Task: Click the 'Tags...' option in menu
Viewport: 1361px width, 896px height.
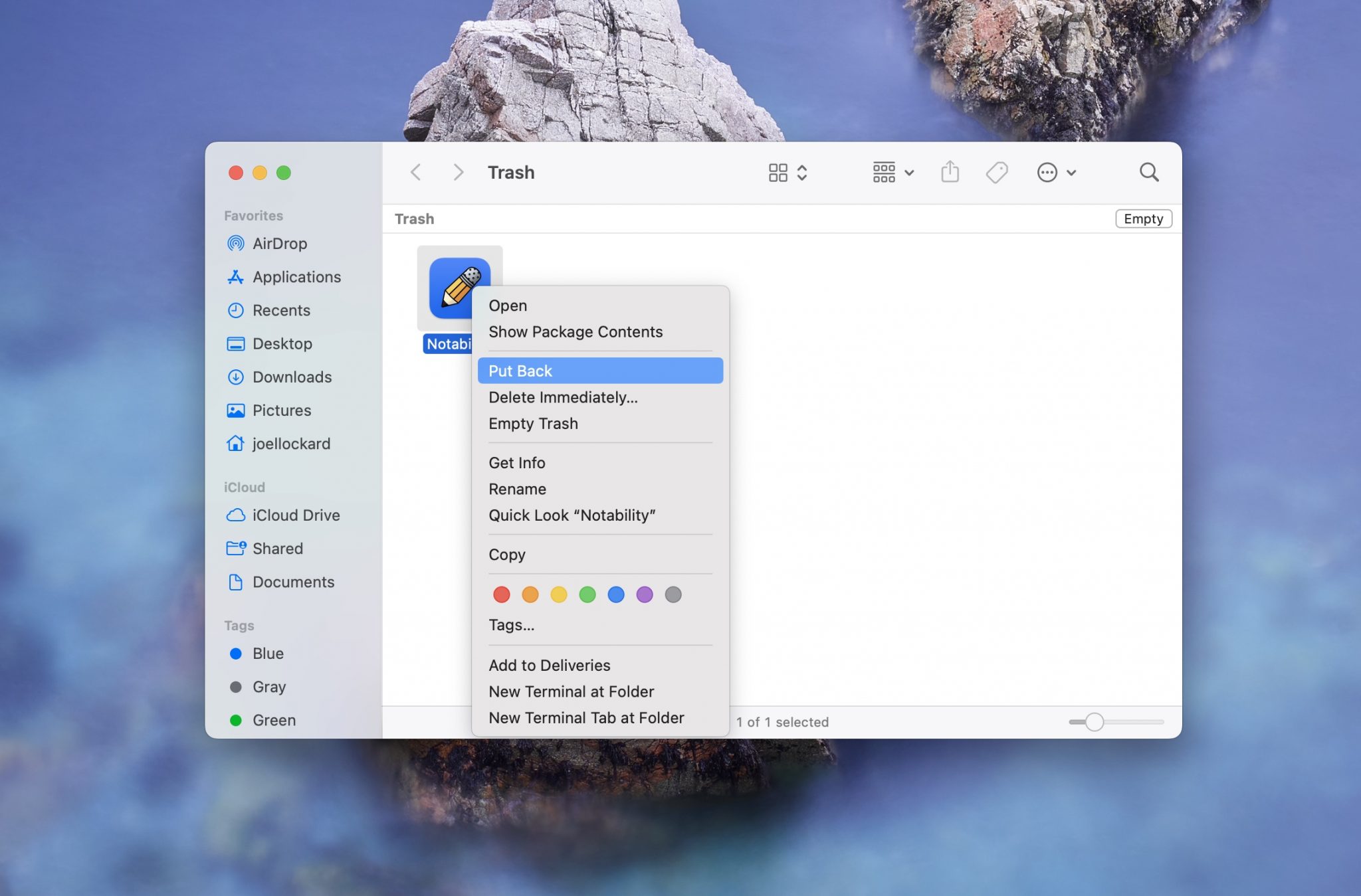Action: coord(511,624)
